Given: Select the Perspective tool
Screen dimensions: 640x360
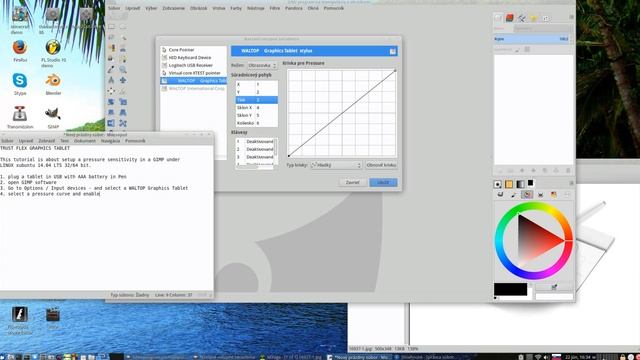Looking at the screenshot, I should [x=122, y=112].
